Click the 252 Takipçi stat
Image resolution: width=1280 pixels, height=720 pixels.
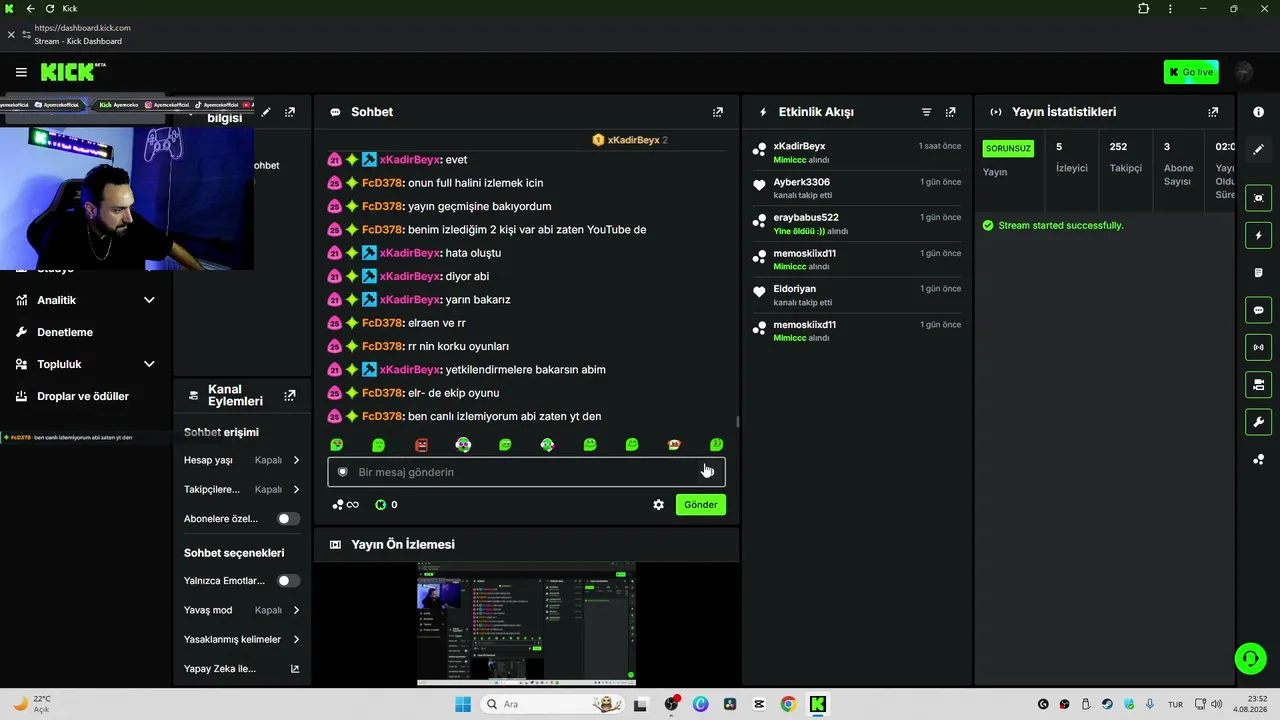pyautogui.click(x=1125, y=157)
